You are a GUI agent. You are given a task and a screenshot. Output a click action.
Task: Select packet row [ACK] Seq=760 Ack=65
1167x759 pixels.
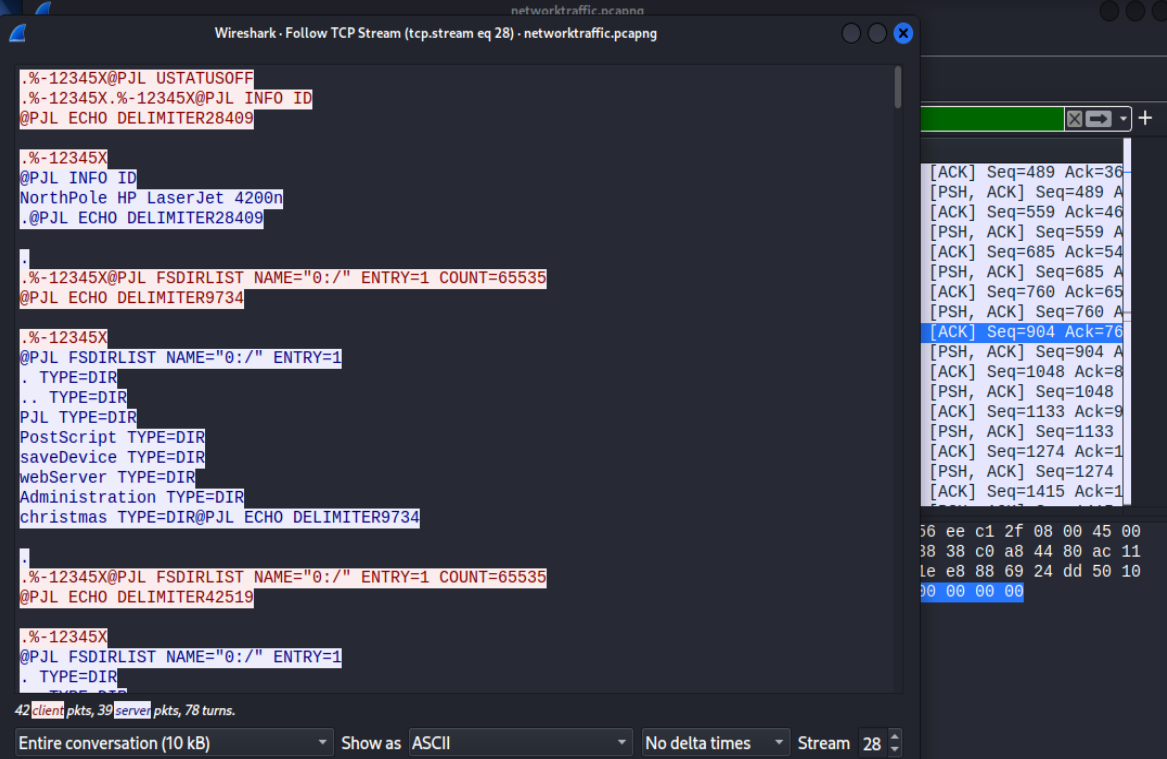[x=1022, y=292]
